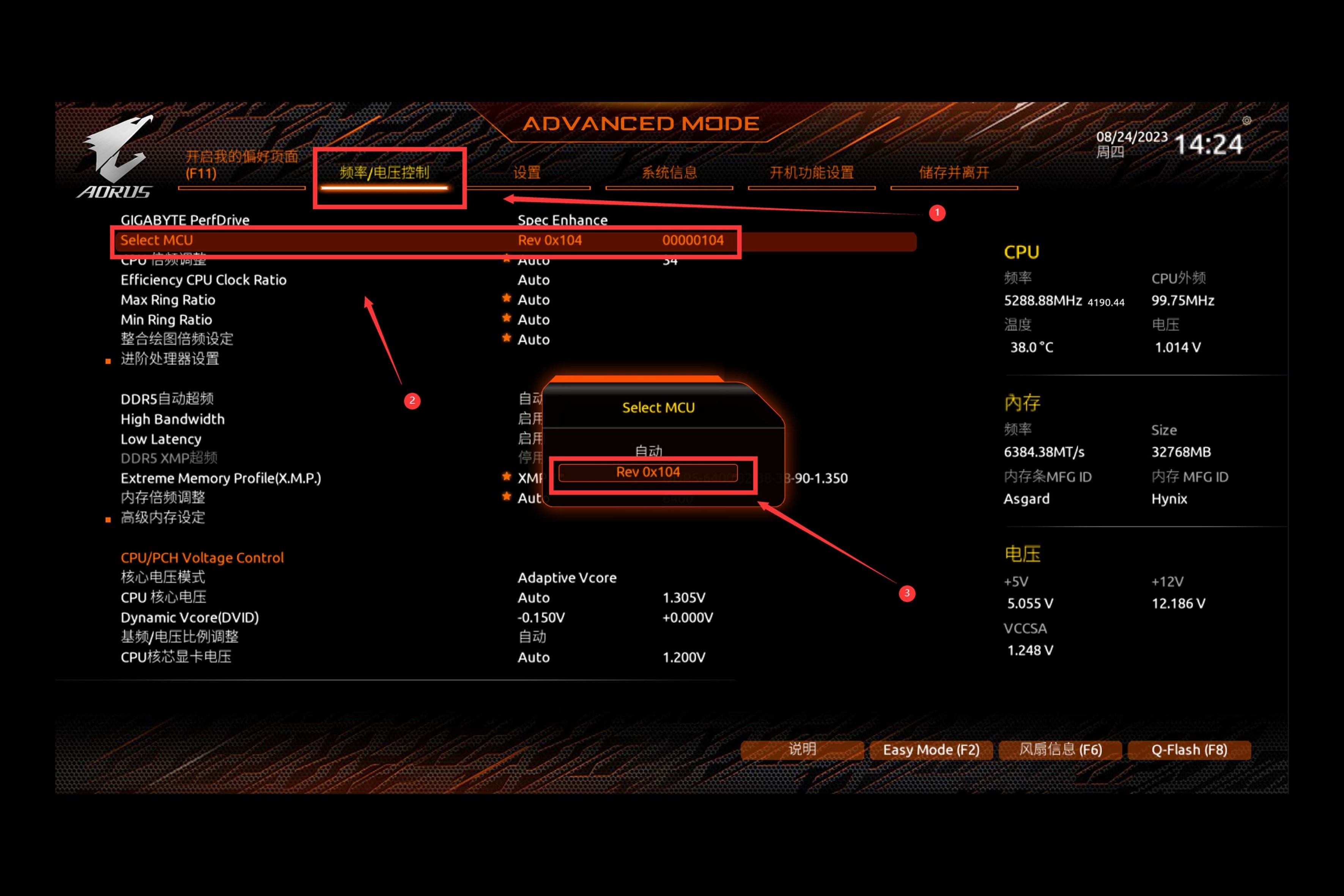Open the High Bandwidth setting

173,419
